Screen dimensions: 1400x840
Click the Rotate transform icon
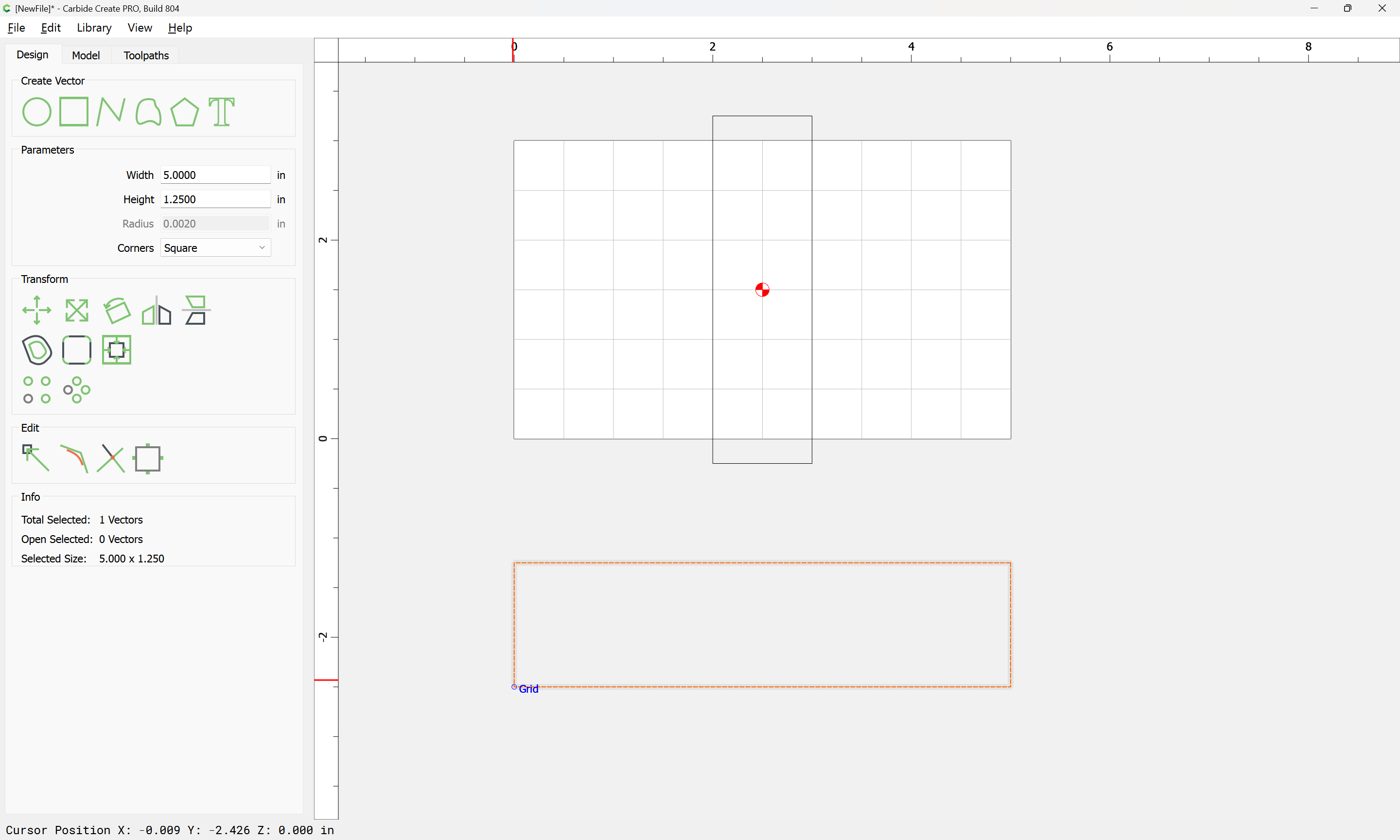pos(117,310)
